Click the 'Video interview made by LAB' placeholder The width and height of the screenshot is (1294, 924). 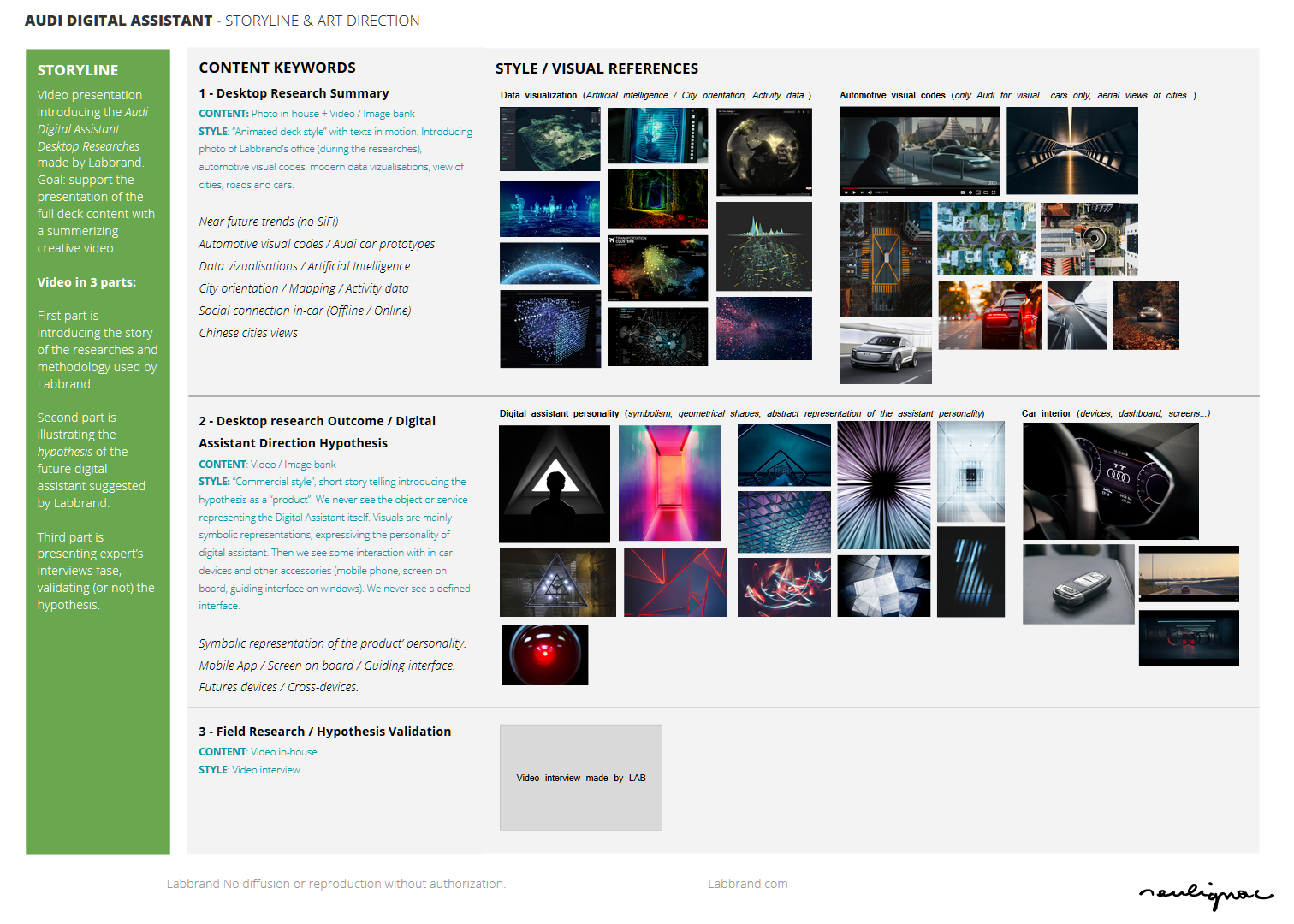point(581,778)
